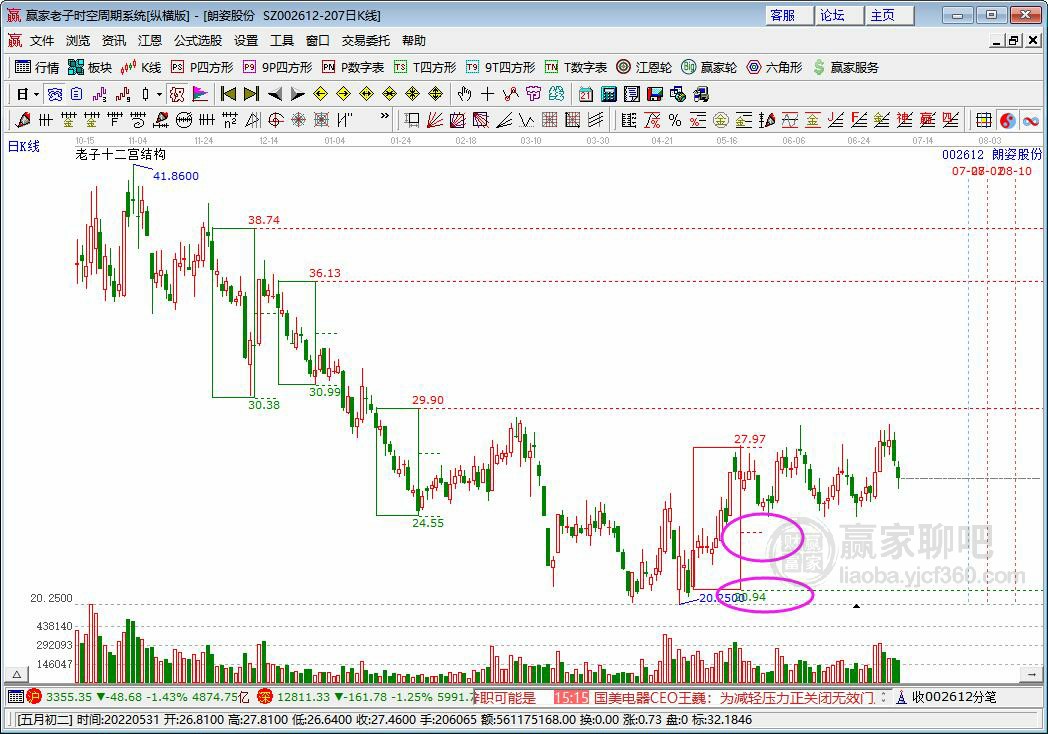Image resolution: width=1048 pixels, height=734 pixels.
Task: Click the 深 Shenzhen index status icon
Action: (x=265, y=697)
